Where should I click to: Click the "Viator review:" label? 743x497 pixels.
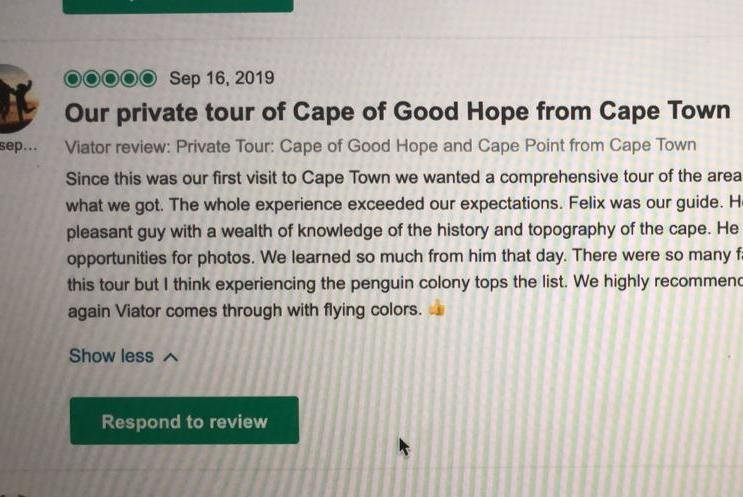[118, 146]
